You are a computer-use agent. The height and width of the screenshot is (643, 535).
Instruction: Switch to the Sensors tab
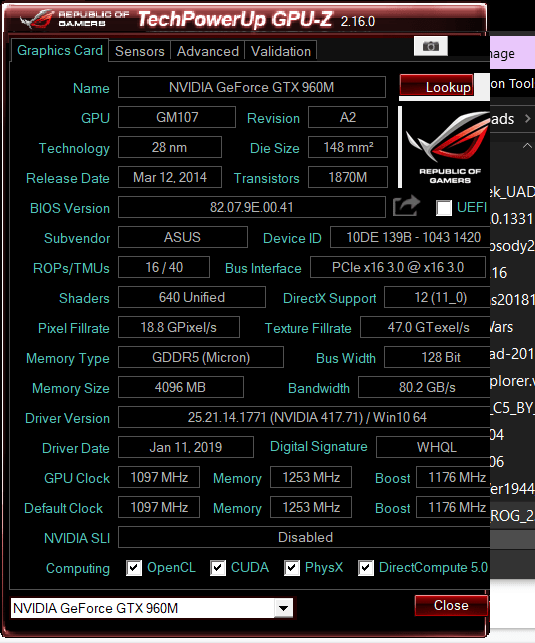point(139,51)
